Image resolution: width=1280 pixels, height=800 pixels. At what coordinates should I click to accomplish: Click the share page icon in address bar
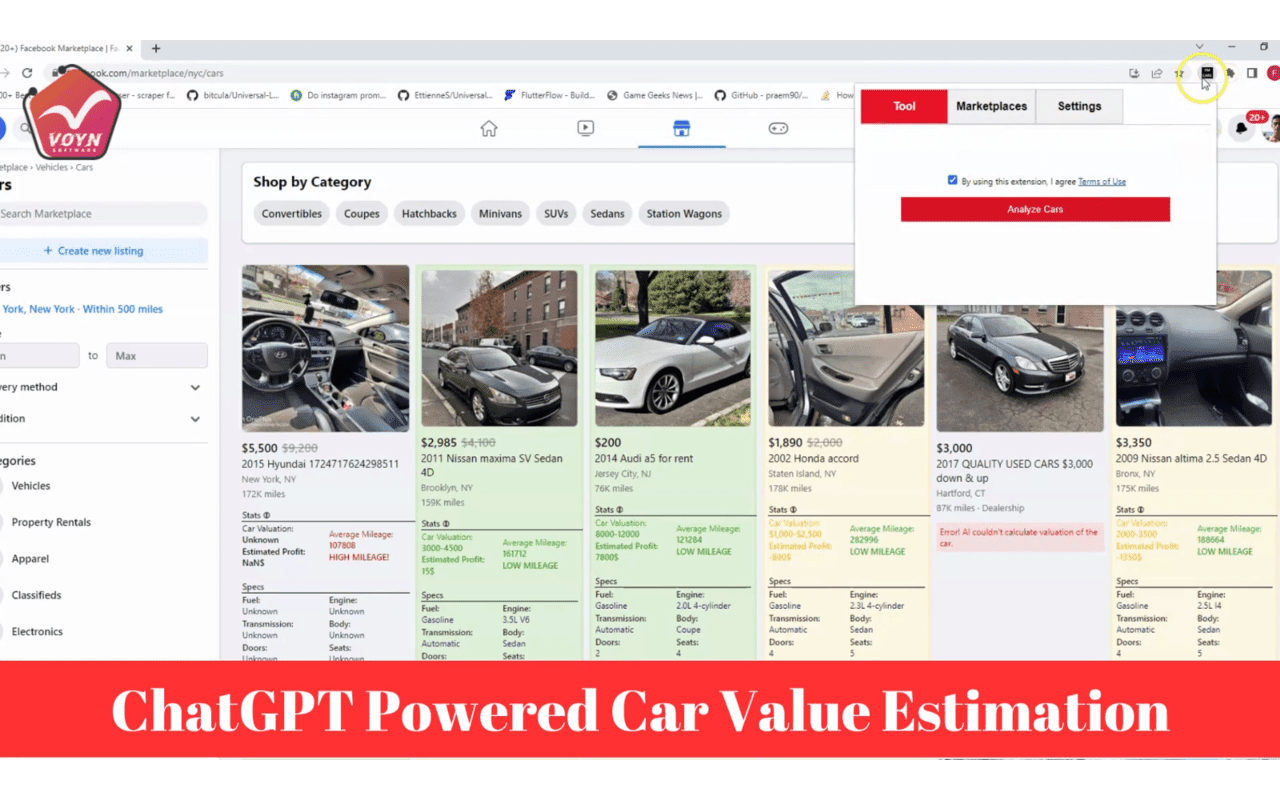[x=1157, y=73]
